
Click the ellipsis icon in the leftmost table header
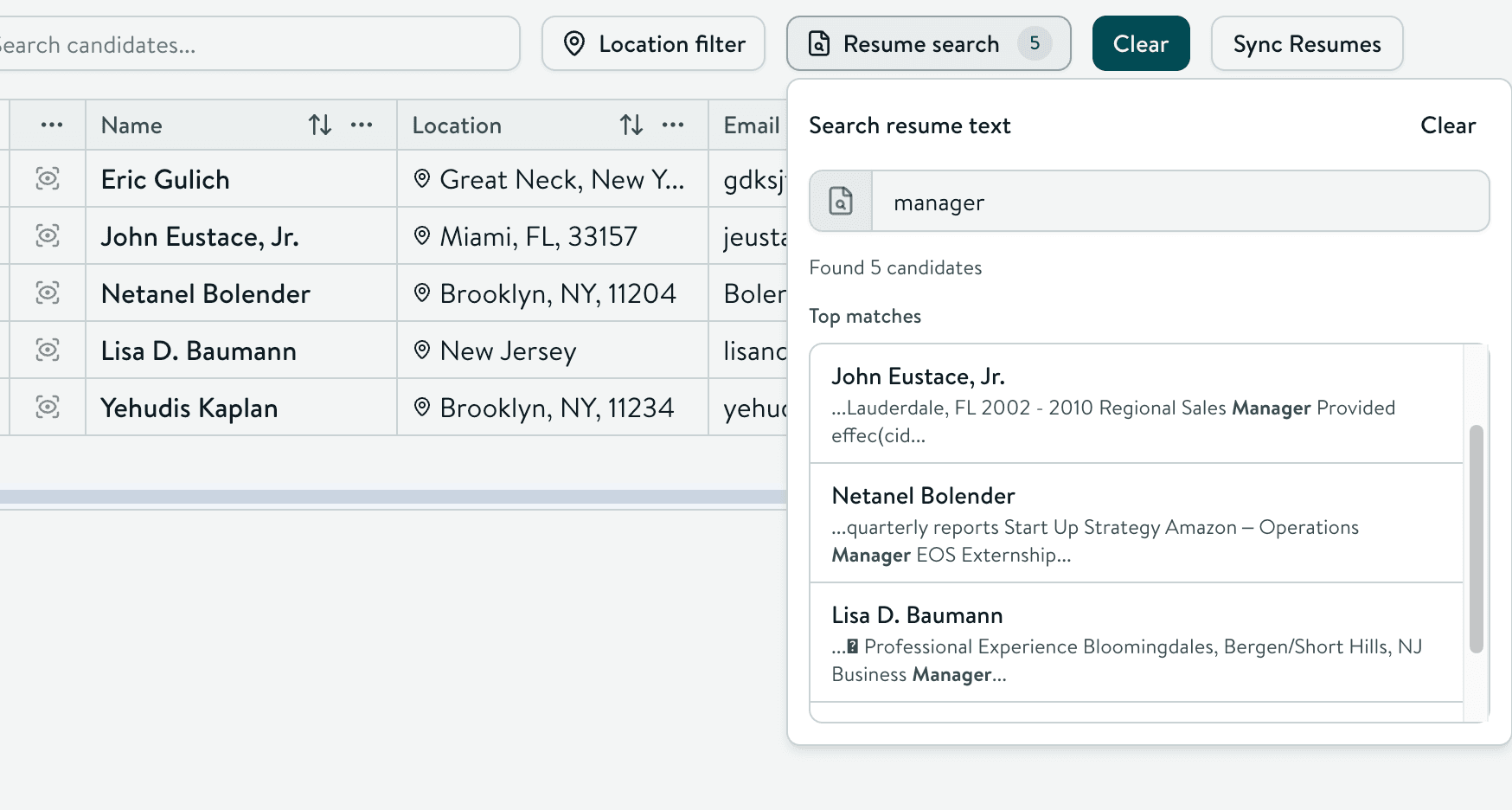[x=49, y=125]
